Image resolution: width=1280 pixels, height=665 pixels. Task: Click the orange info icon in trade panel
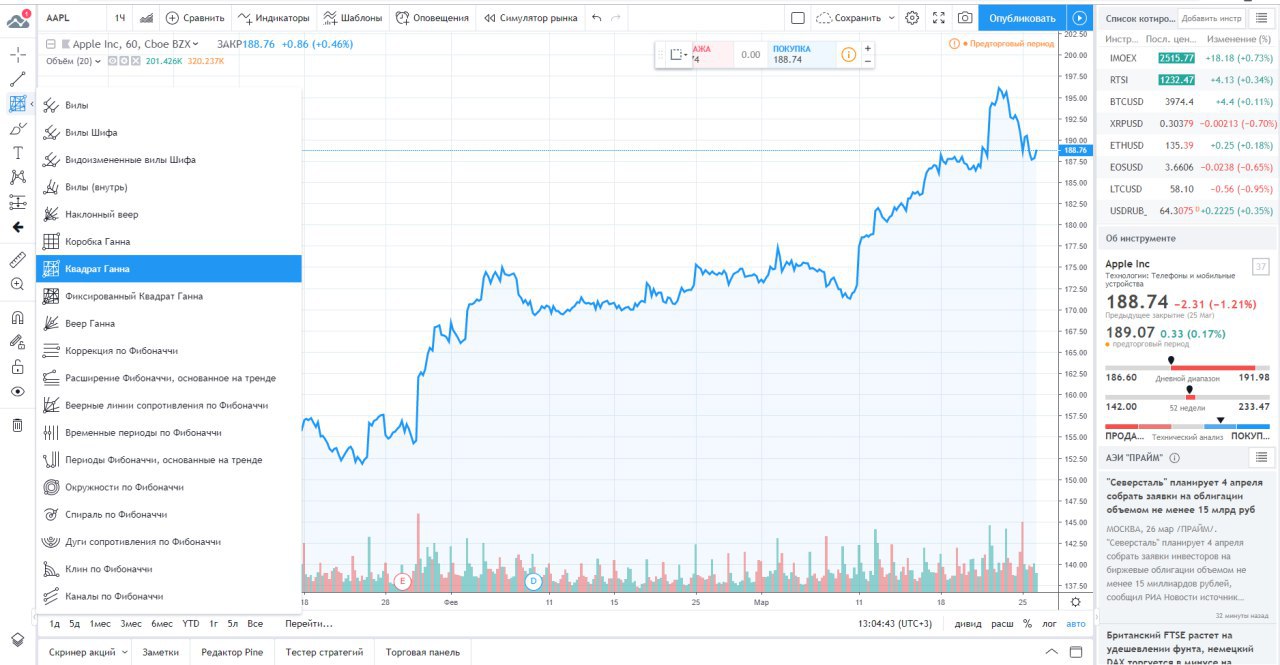click(848, 55)
